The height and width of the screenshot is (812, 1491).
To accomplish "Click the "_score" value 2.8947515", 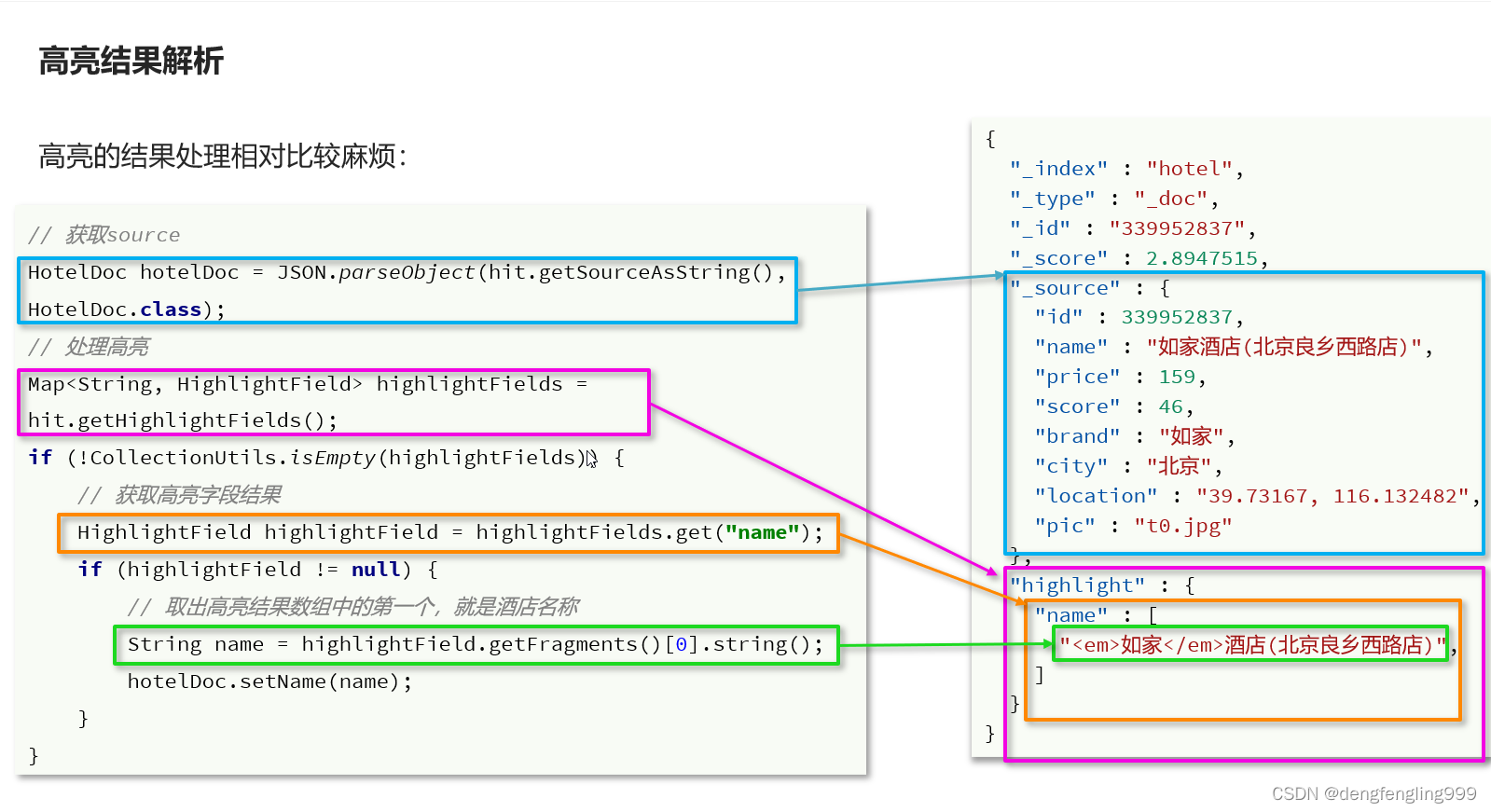I will (1202, 258).
